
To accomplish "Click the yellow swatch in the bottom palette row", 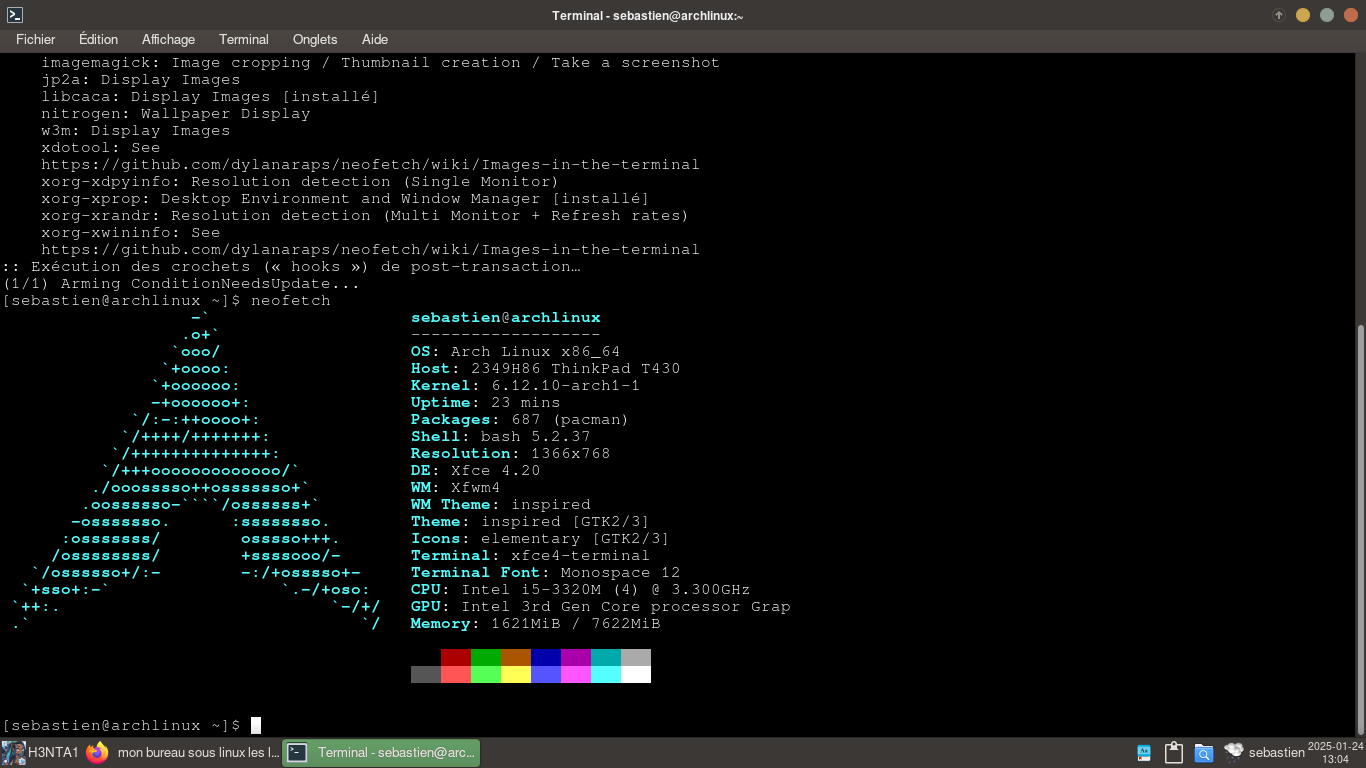I will [x=516, y=675].
